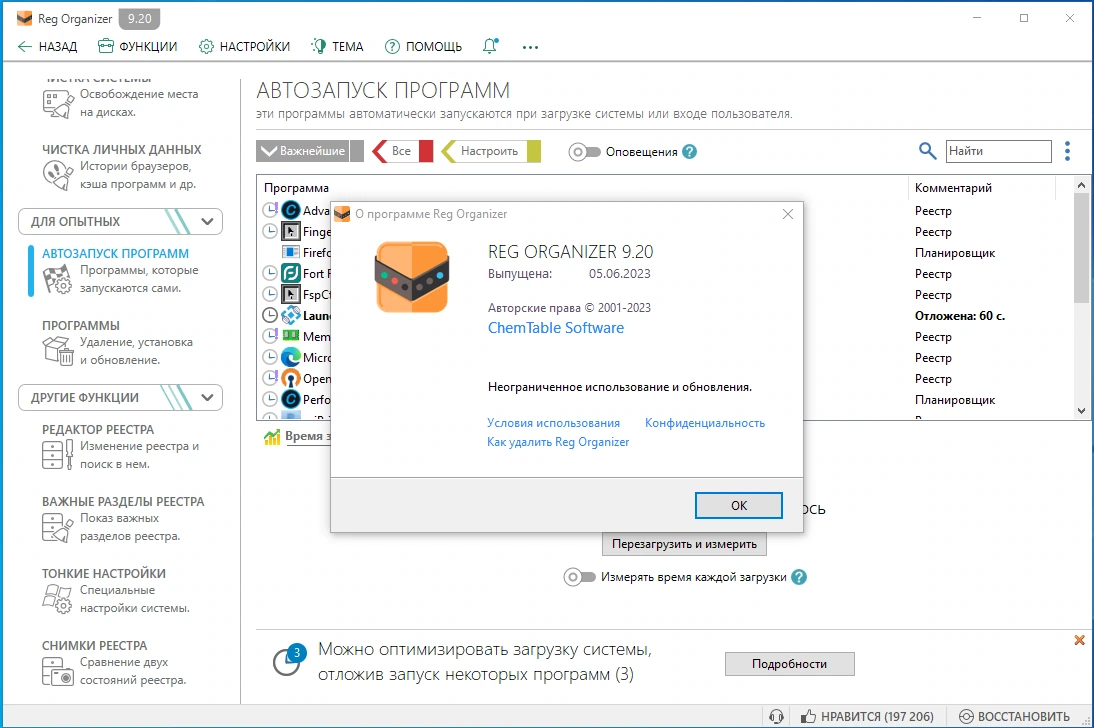
Task: Click 'Освобождение места на дисках' sidebar text
Action: pos(139,103)
